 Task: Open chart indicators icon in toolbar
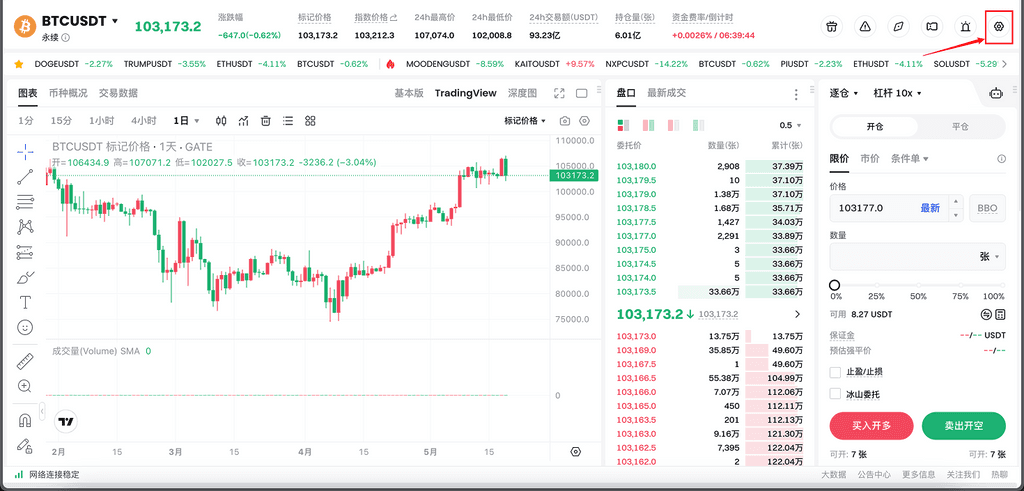(243, 121)
